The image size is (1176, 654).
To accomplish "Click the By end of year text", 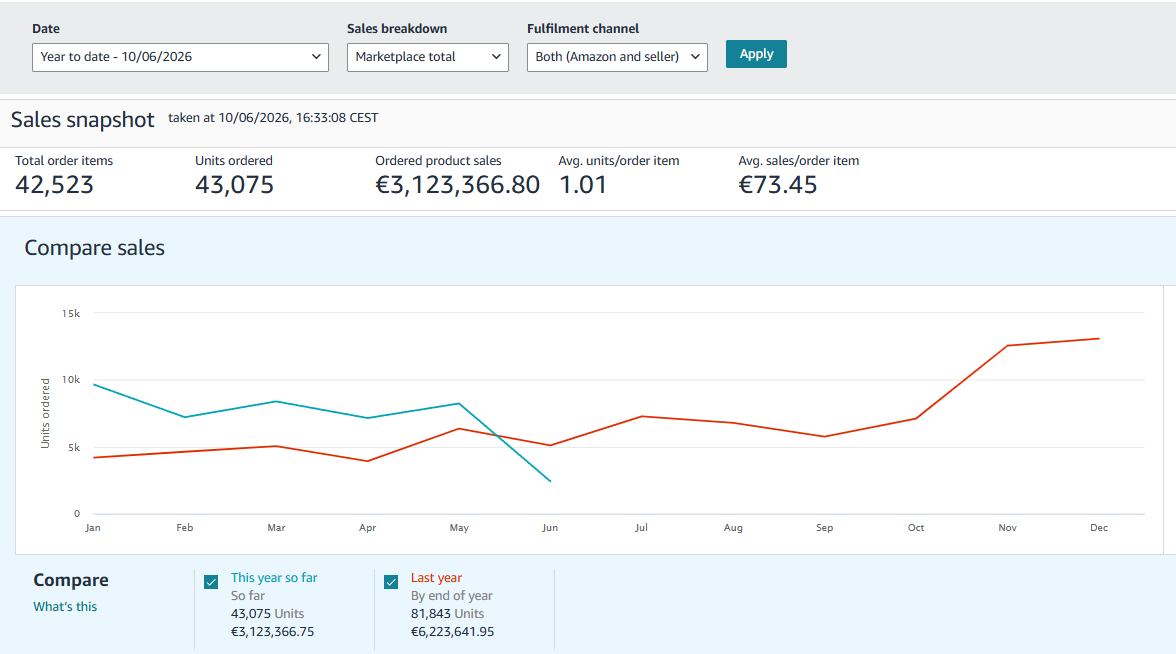I will (452, 596).
